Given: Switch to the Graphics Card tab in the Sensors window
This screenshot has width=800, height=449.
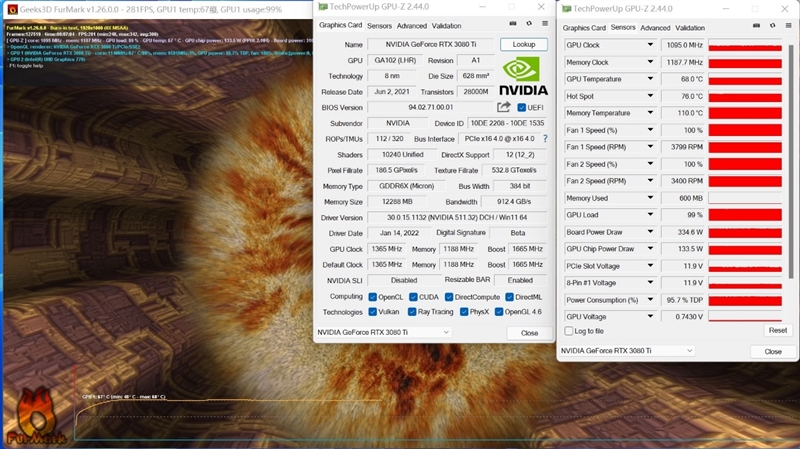Looking at the screenshot, I should [x=584, y=28].
